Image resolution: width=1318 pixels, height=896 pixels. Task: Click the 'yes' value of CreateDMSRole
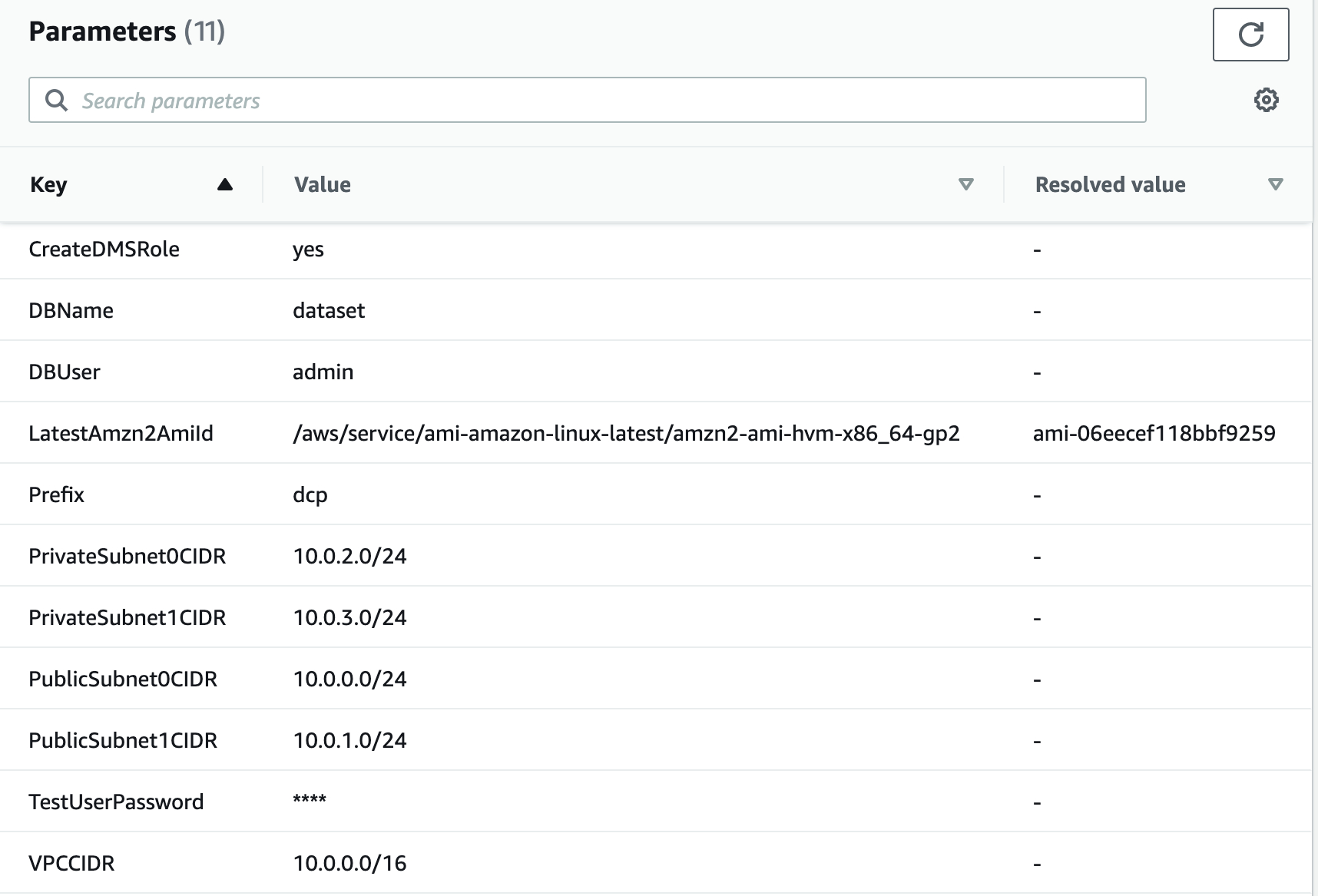[x=308, y=250]
